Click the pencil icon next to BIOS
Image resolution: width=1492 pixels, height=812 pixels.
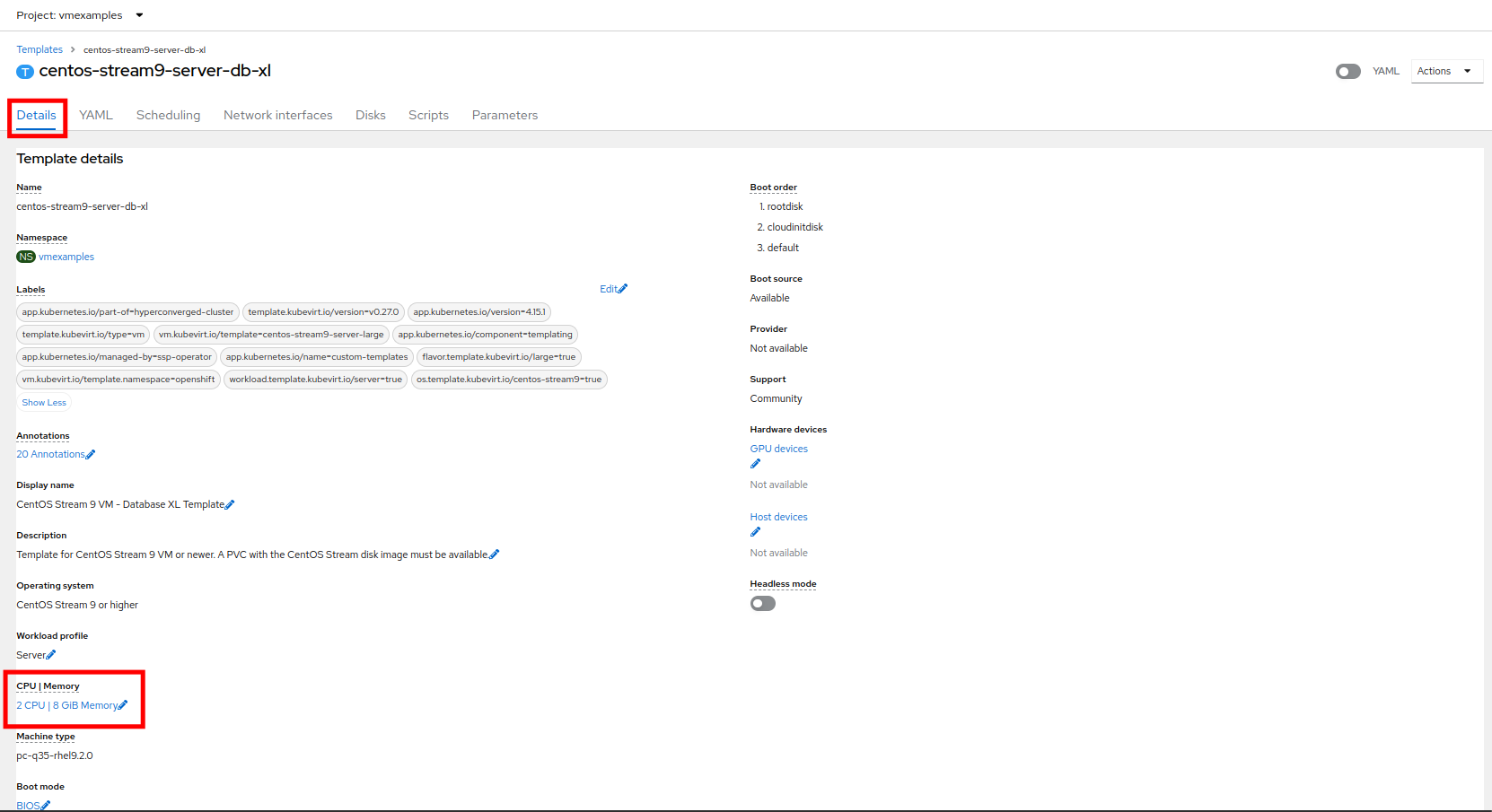point(46,806)
